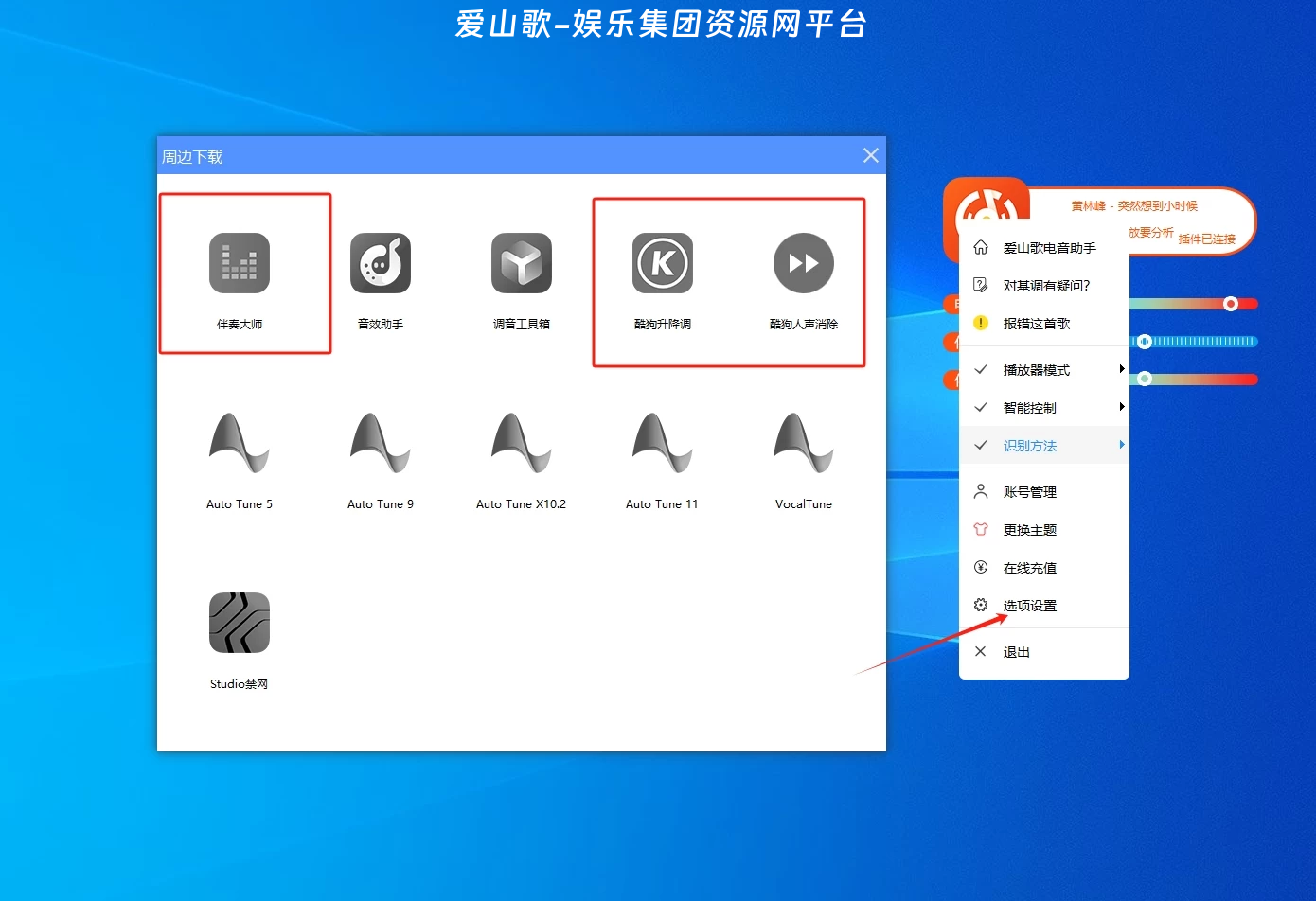Expand the 播放器模式 submenu arrow
The height and width of the screenshot is (901, 1316).
click(1121, 369)
